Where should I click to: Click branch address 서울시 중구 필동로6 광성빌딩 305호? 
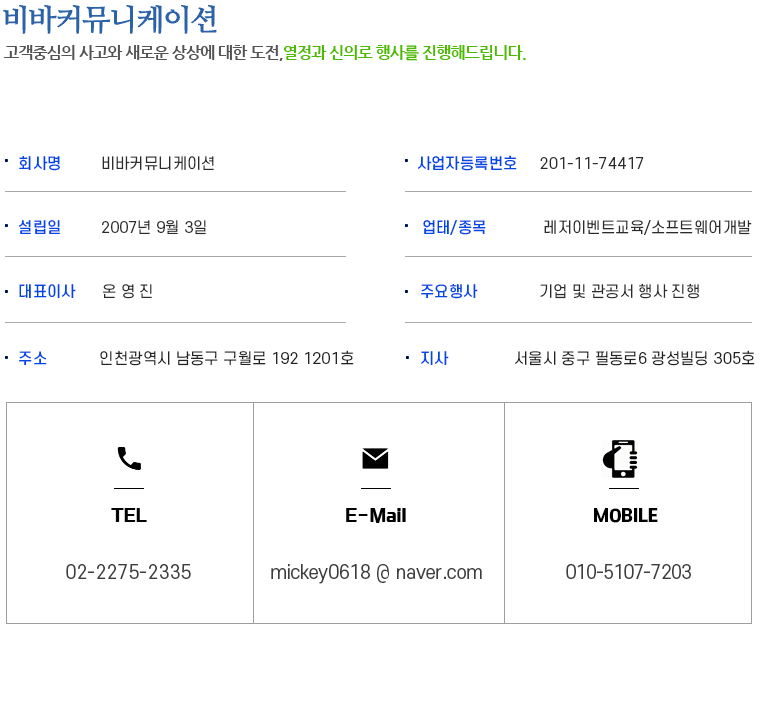[x=634, y=358]
